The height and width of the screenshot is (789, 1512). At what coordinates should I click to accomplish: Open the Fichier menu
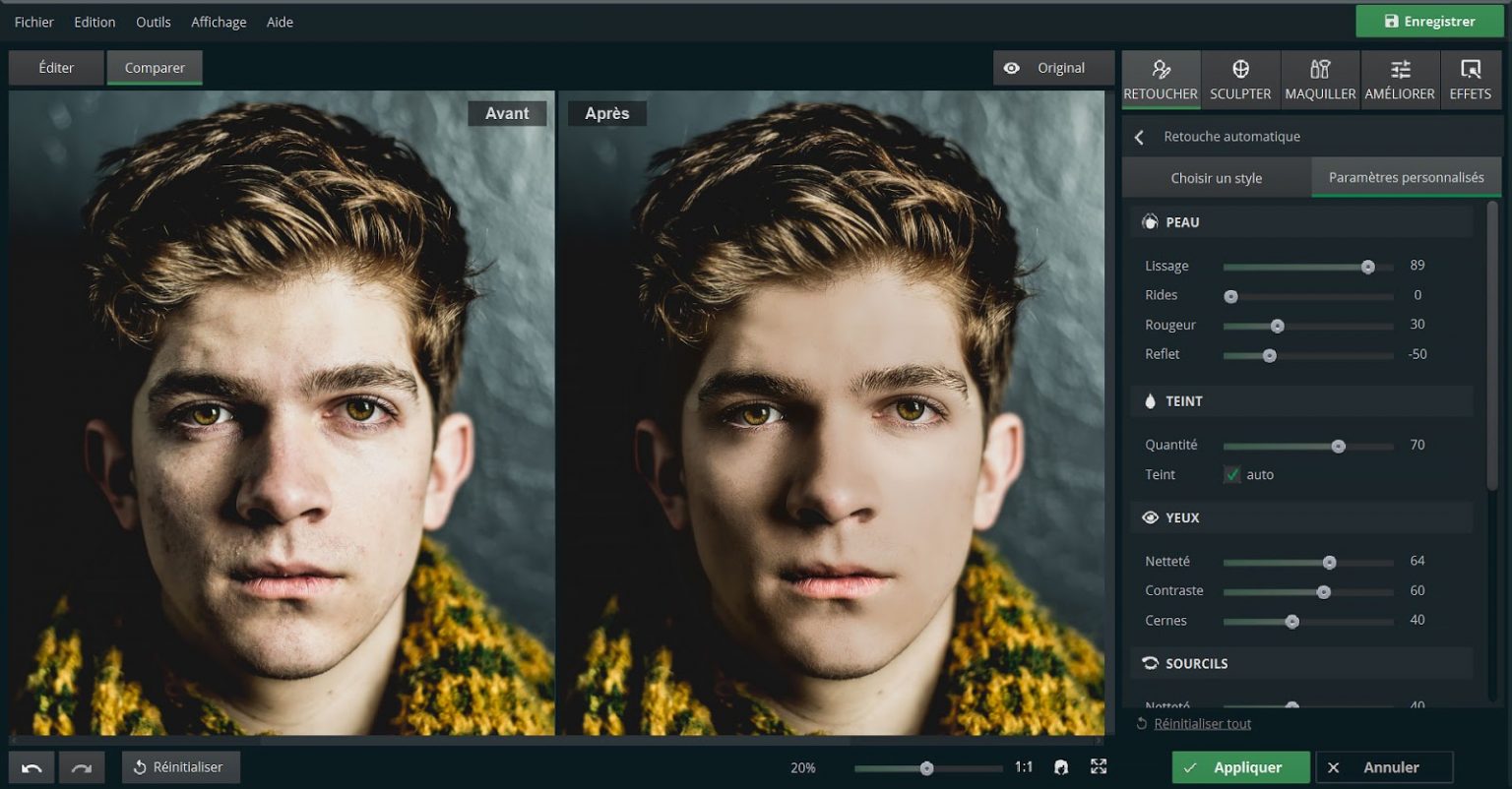34,22
